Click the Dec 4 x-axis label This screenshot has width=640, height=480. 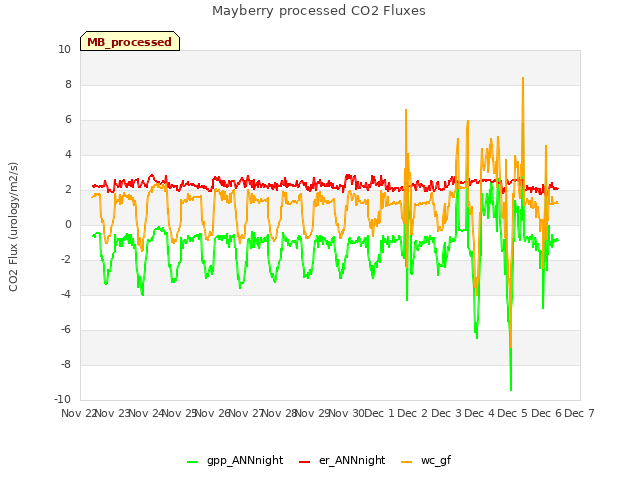pos(479,413)
